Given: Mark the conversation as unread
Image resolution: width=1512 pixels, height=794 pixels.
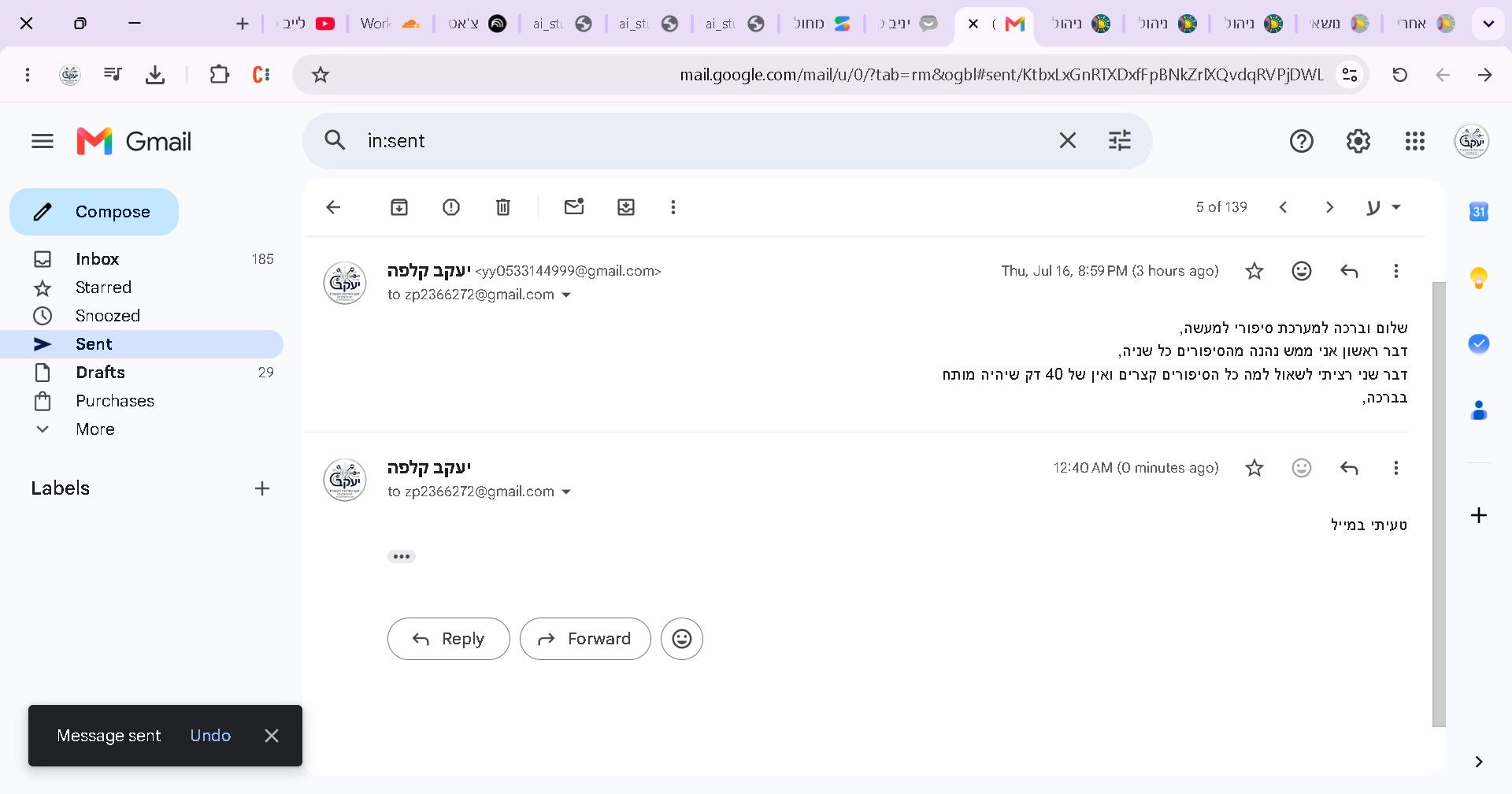Looking at the screenshot, I should (574, 207).
